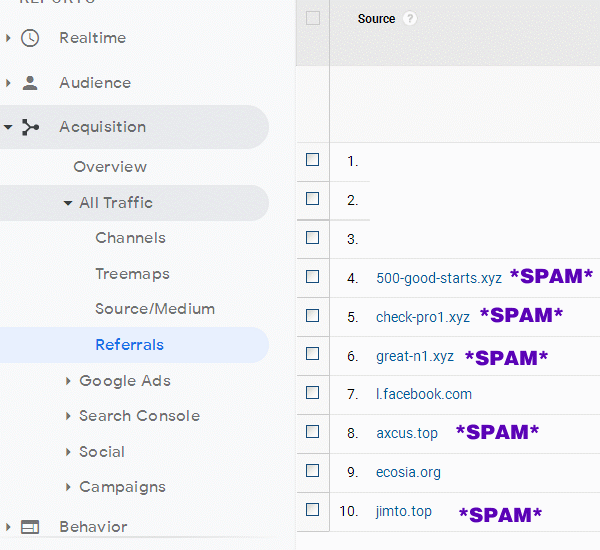Open the Channels report
Image resolution: width=600 pixels, height=550 pixels.
pos(130,238)
